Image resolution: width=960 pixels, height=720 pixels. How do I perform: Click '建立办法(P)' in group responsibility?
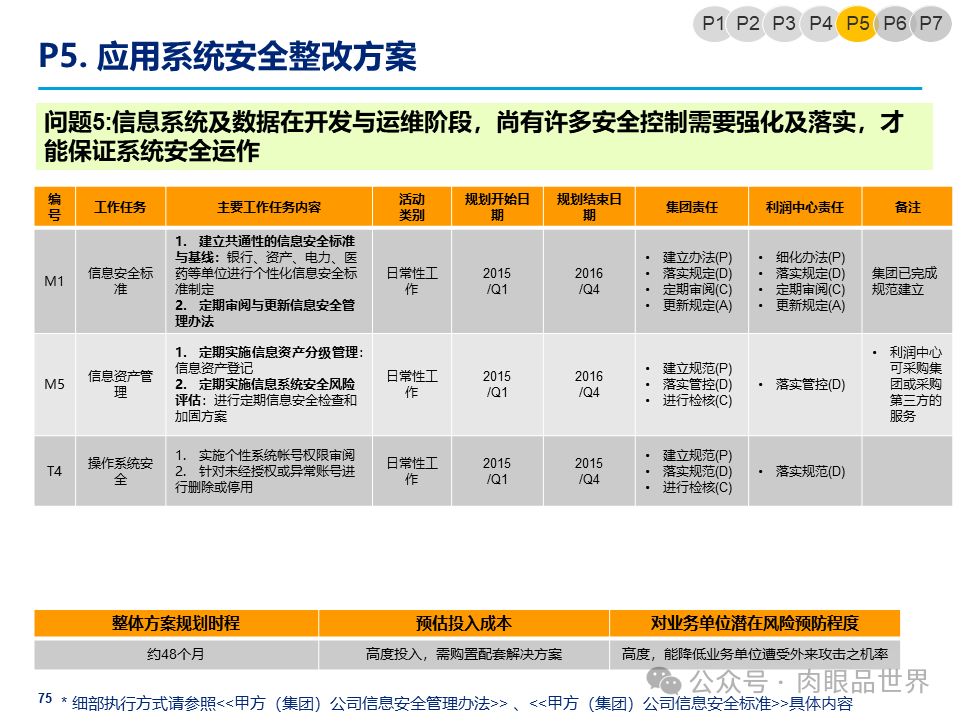pos(697,257)
